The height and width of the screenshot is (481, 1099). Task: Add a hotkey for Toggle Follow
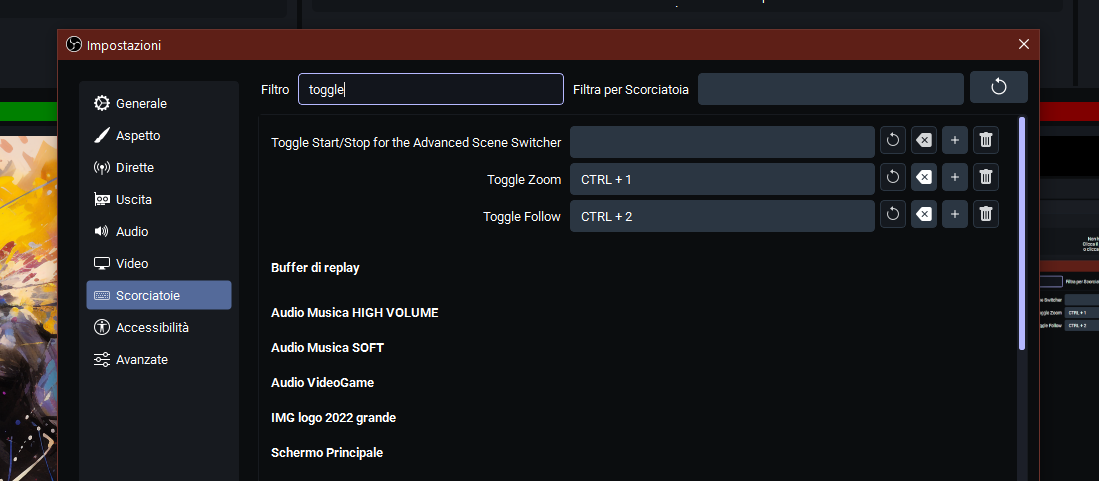(x=955, y=215)
